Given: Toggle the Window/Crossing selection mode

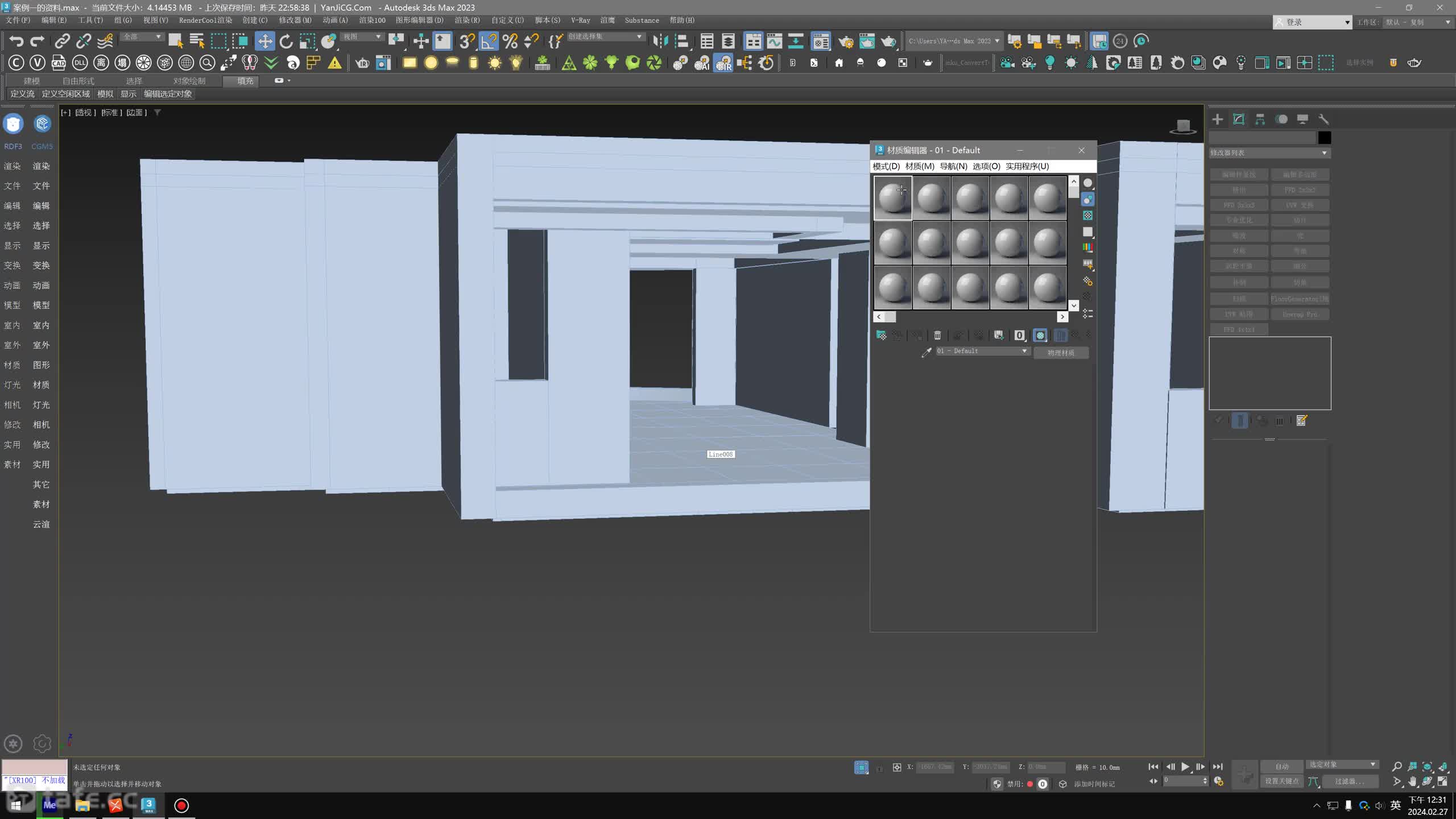Looking at the screenshot, I should click(x=239, y=41).
